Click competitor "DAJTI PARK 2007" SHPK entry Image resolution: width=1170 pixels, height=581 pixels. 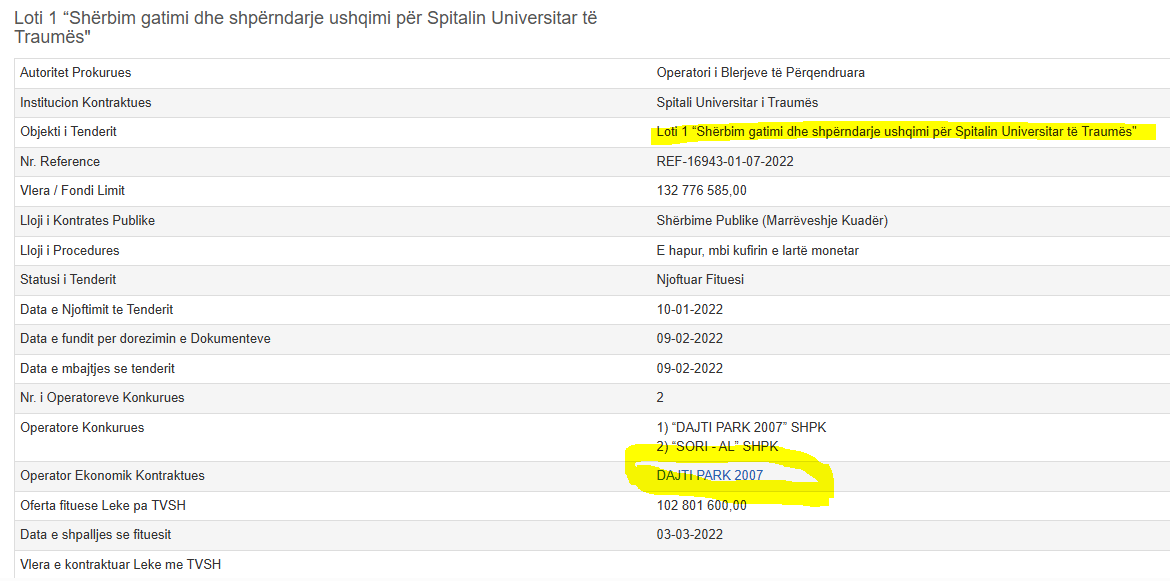point(741,428)
